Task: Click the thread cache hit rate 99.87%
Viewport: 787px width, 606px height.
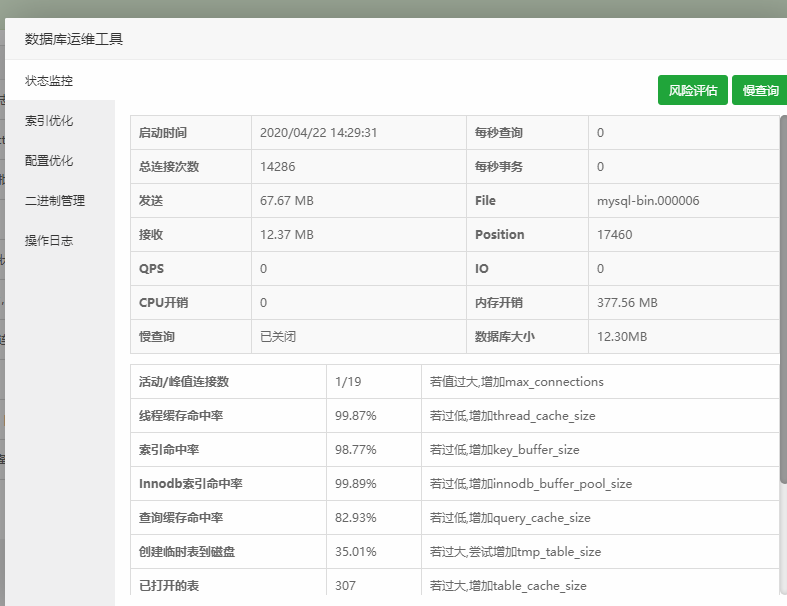Action: (355, 416)
